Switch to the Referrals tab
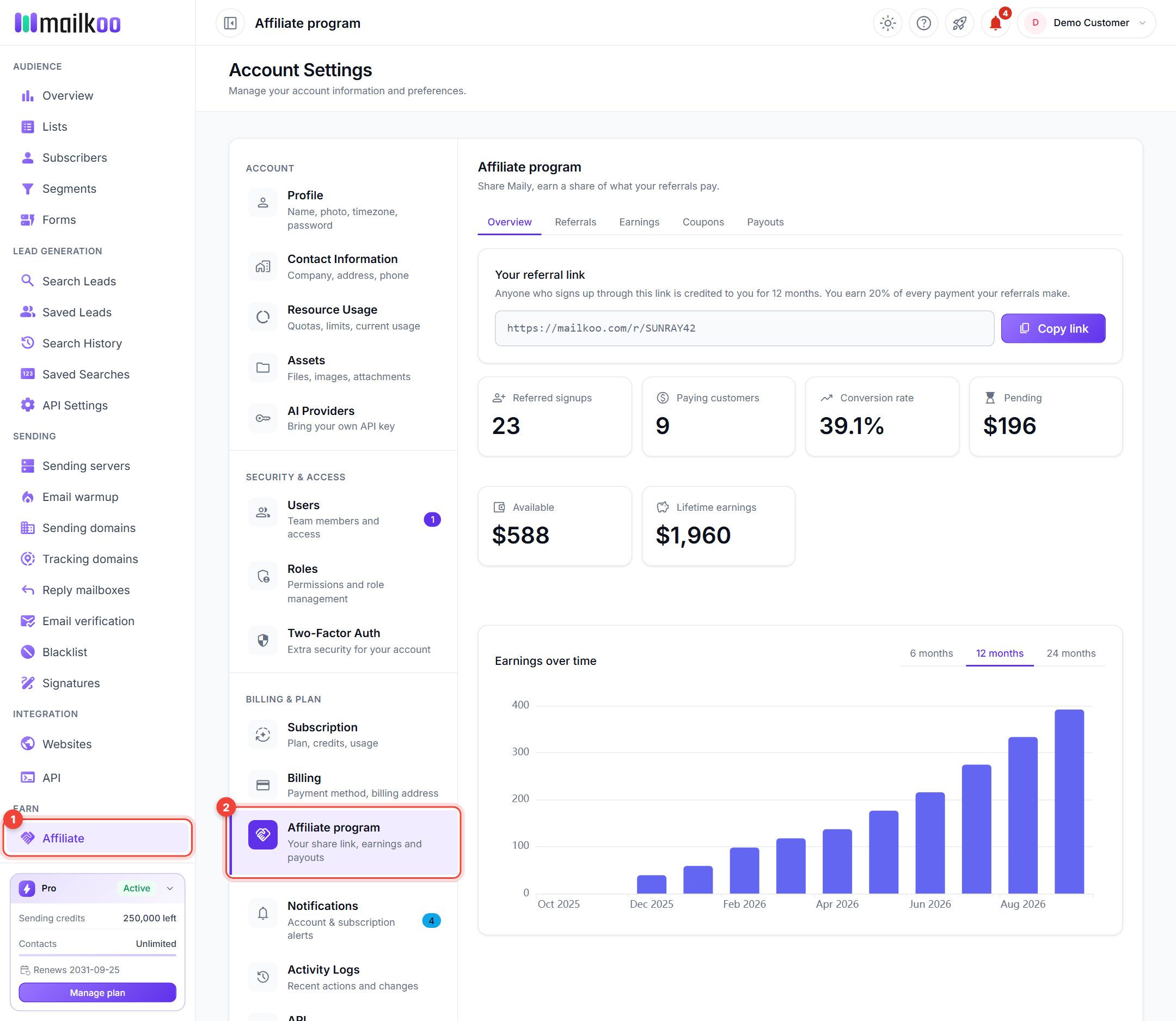 pos(575,222)
